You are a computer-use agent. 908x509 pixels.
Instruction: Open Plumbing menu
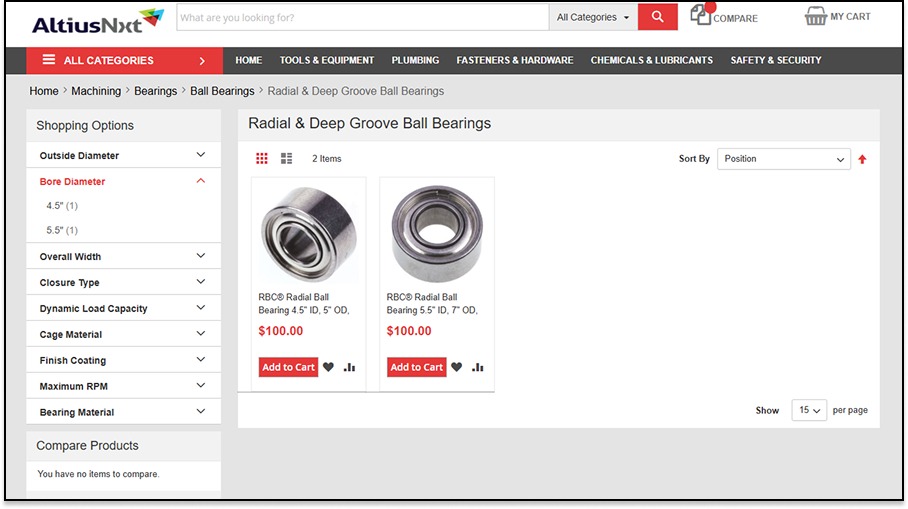pyautogui.click(x=415, y=60)
